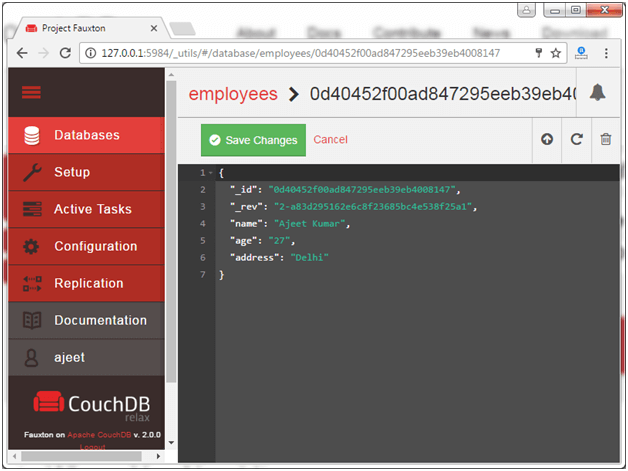Click the Chrome profile user icon
The image size is (628, 471).
point(527,10)
